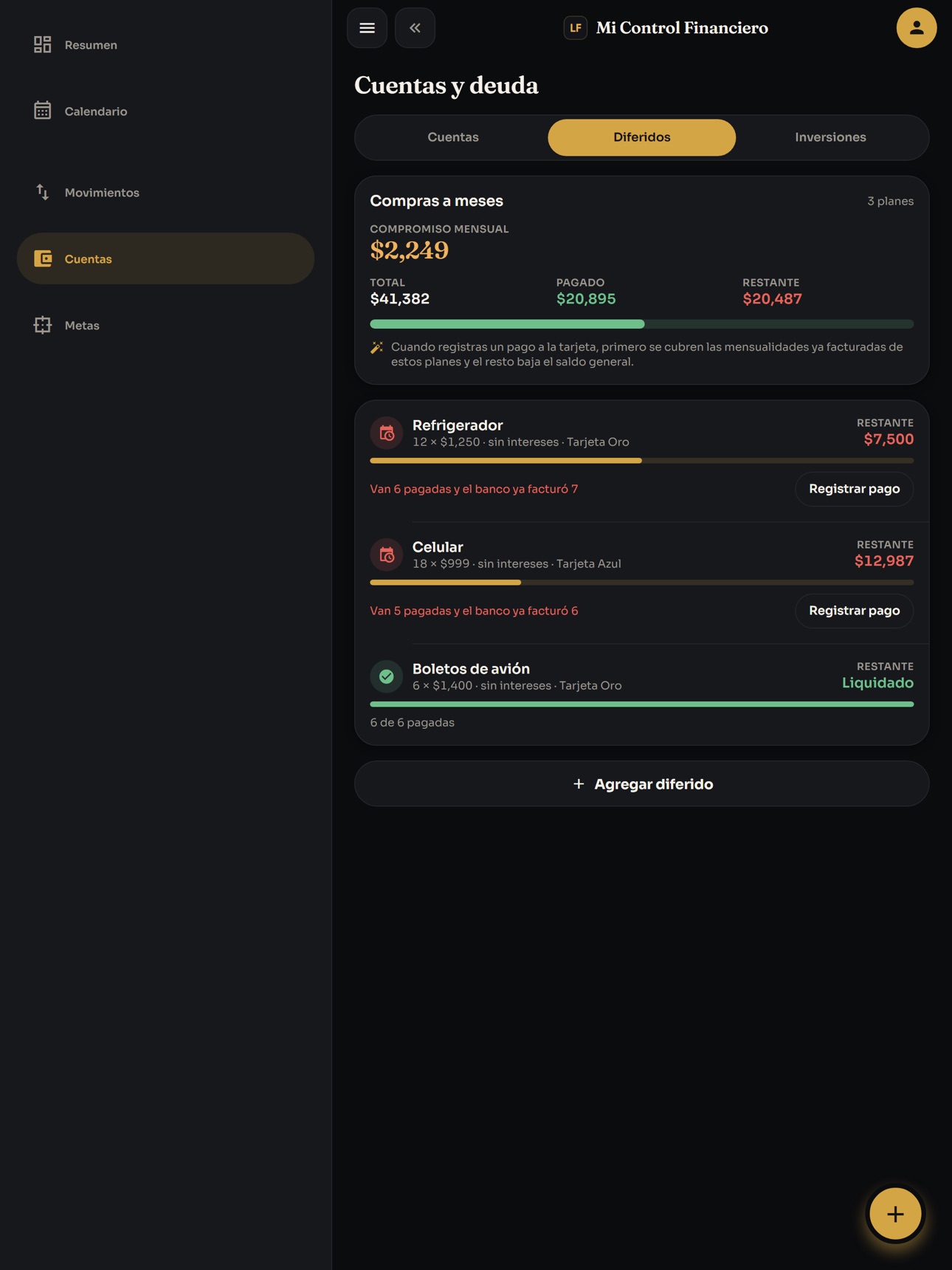Click the '3 planes' label
This screenshot has height=1270, width=952.
click(x=890, y=201)
